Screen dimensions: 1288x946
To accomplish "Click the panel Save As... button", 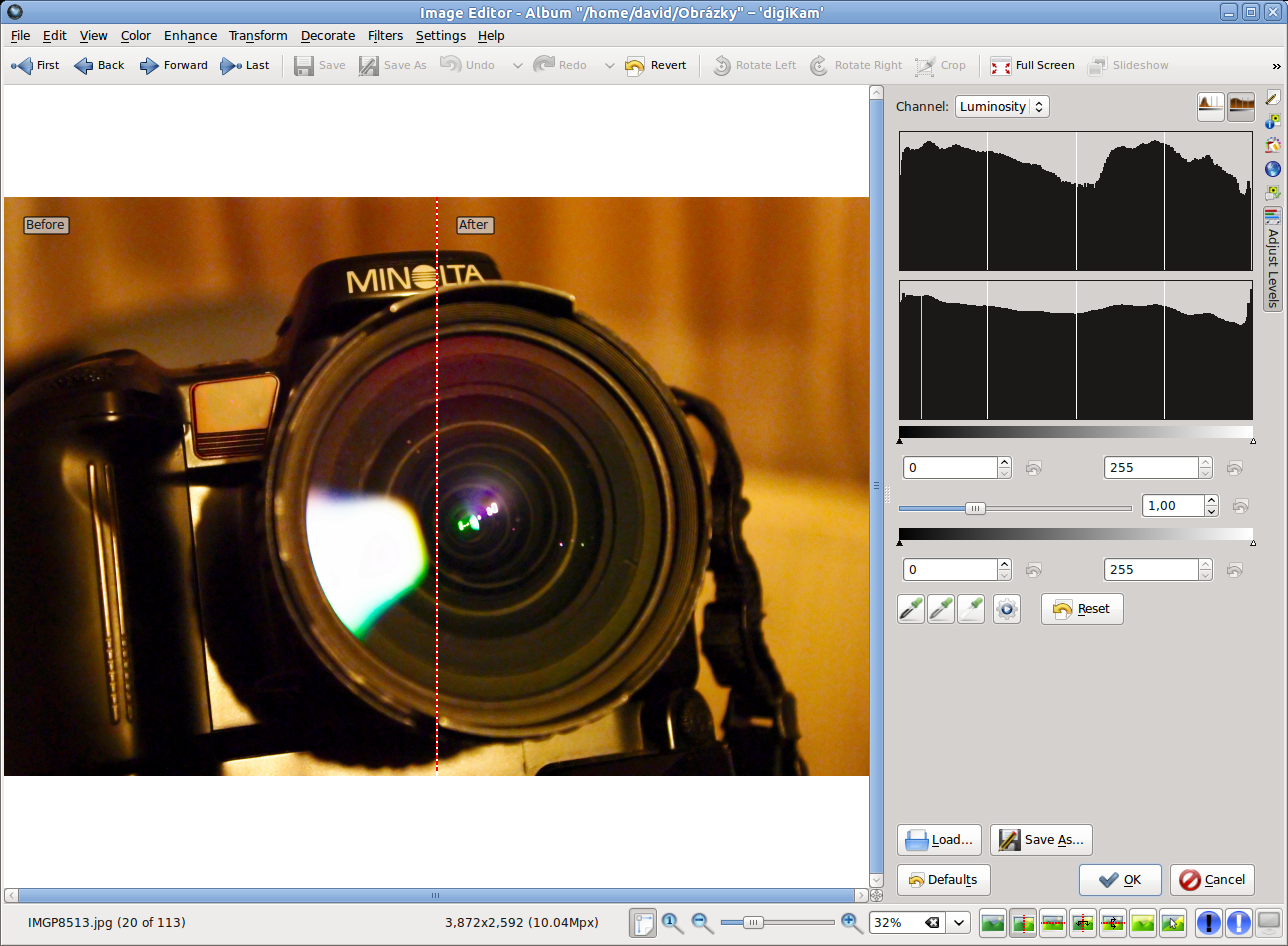I will (1041, 840).
